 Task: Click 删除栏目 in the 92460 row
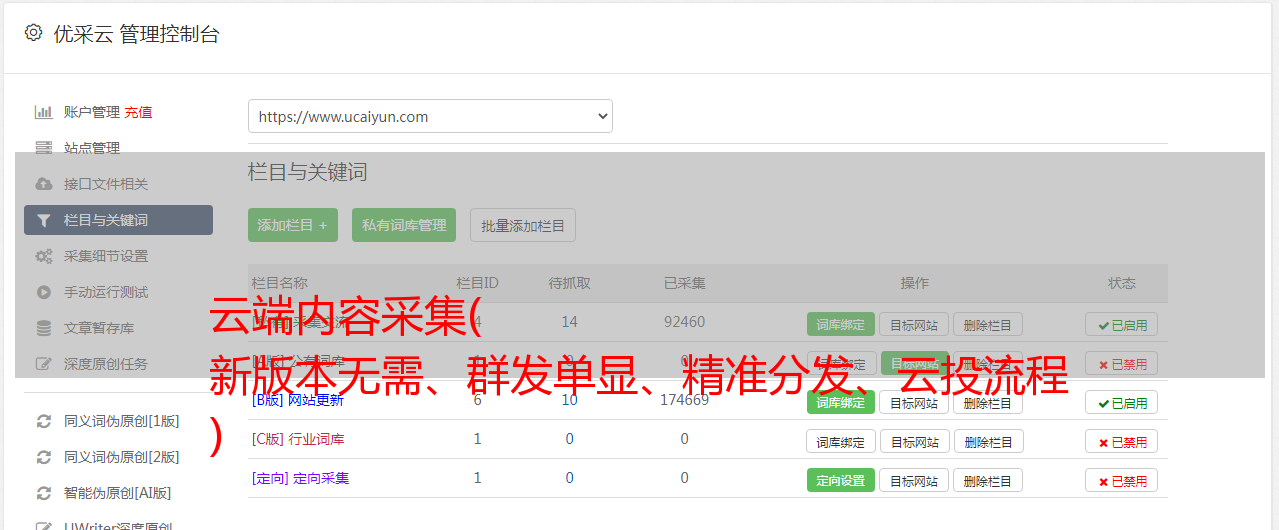tap(988, 324)
